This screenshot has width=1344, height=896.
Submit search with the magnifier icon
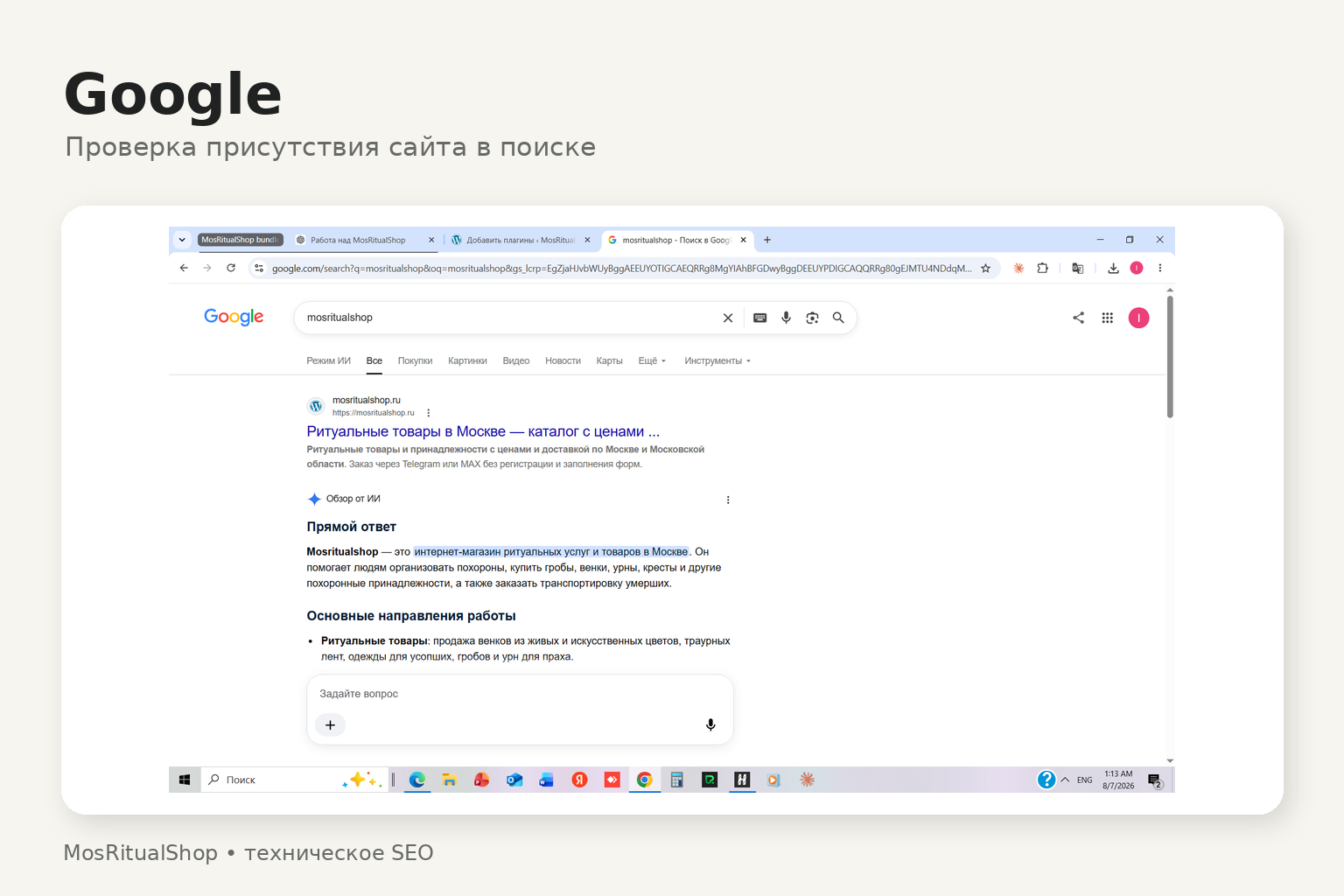(838, 318)
